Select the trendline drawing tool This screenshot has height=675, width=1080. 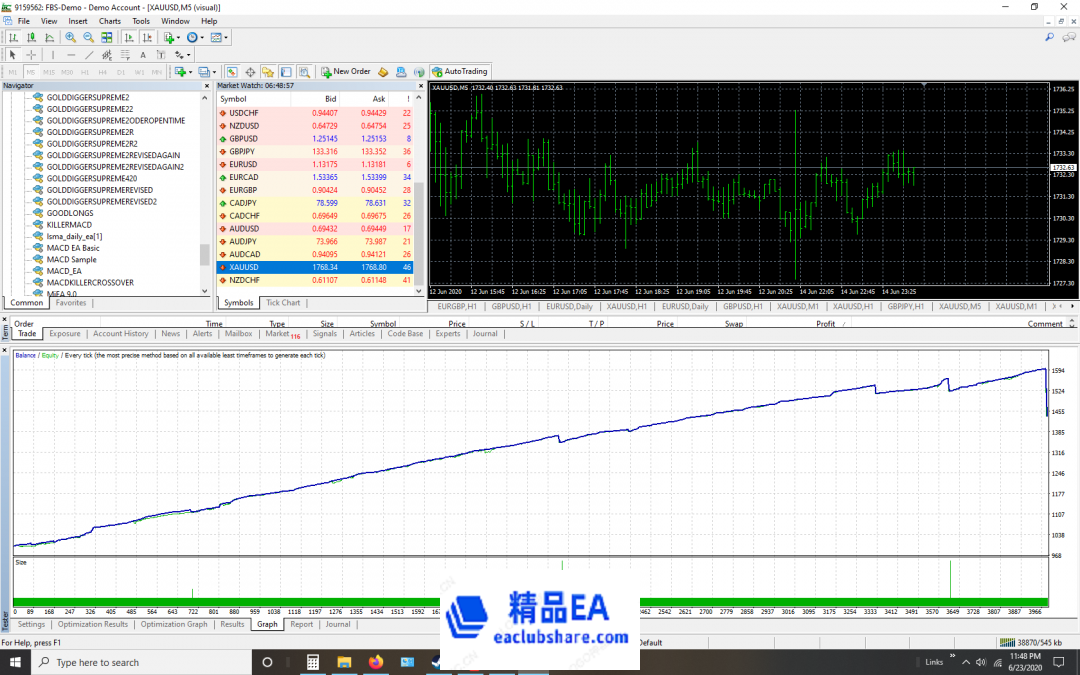point(89,54)
